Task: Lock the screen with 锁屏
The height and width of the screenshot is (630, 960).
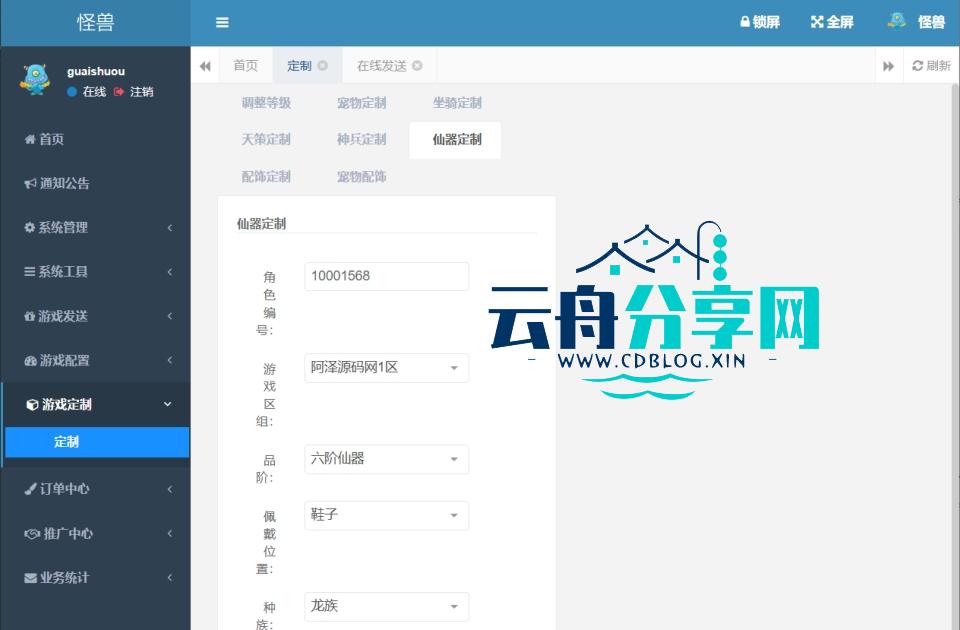Action: point(760,23)
